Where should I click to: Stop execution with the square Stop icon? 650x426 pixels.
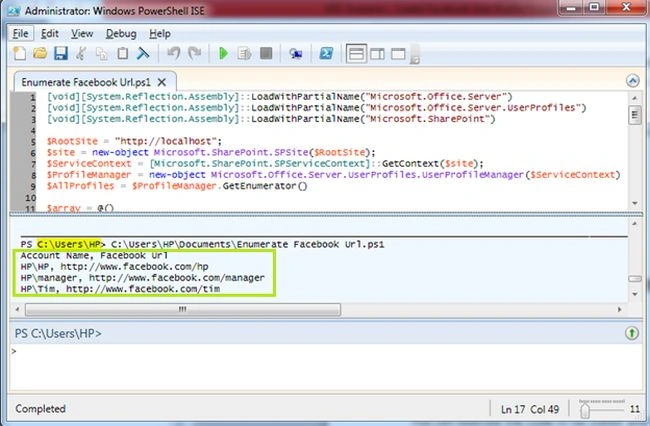click(266, 53)
